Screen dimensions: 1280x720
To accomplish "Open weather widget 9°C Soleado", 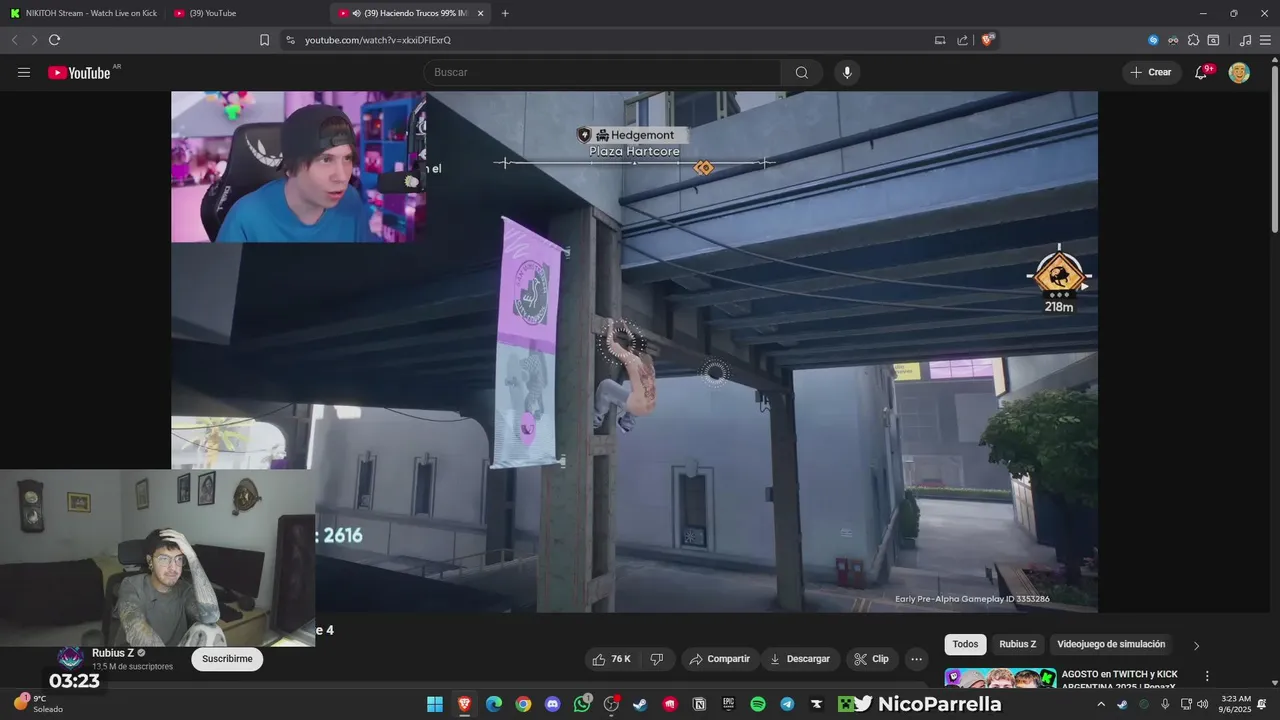I will (38, 704).
